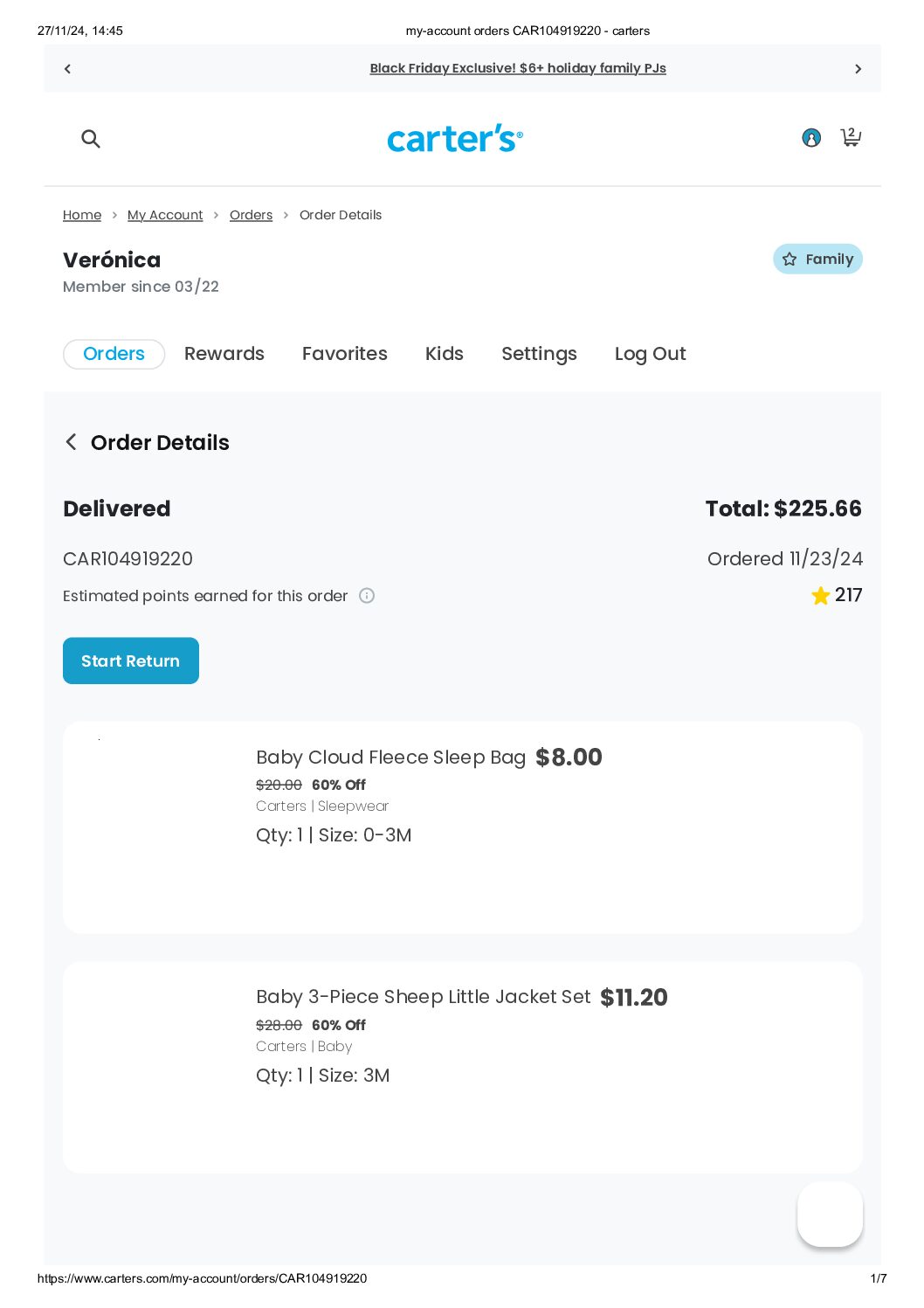
Task: Click the Carter's logo
Action: (455, 138)
